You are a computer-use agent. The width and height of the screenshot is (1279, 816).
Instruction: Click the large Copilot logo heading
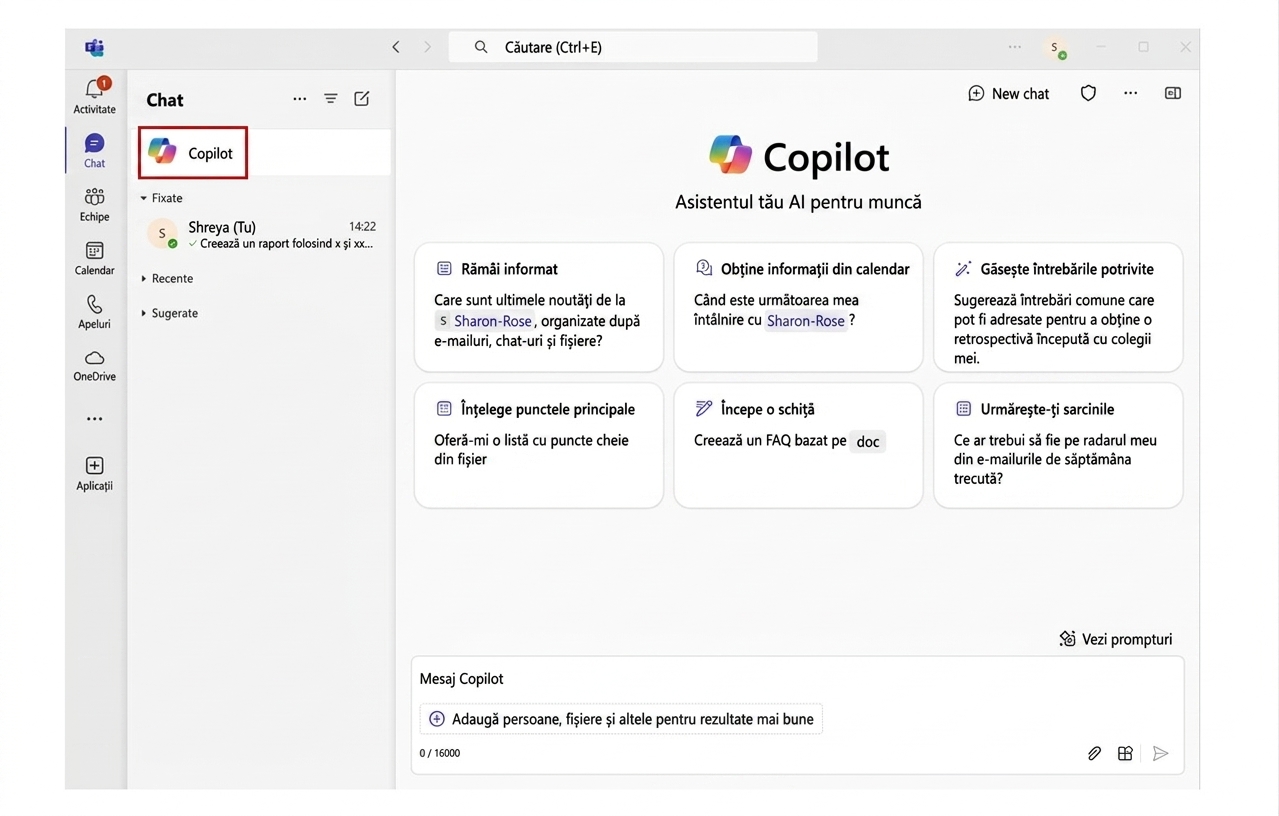coord(799,156)
